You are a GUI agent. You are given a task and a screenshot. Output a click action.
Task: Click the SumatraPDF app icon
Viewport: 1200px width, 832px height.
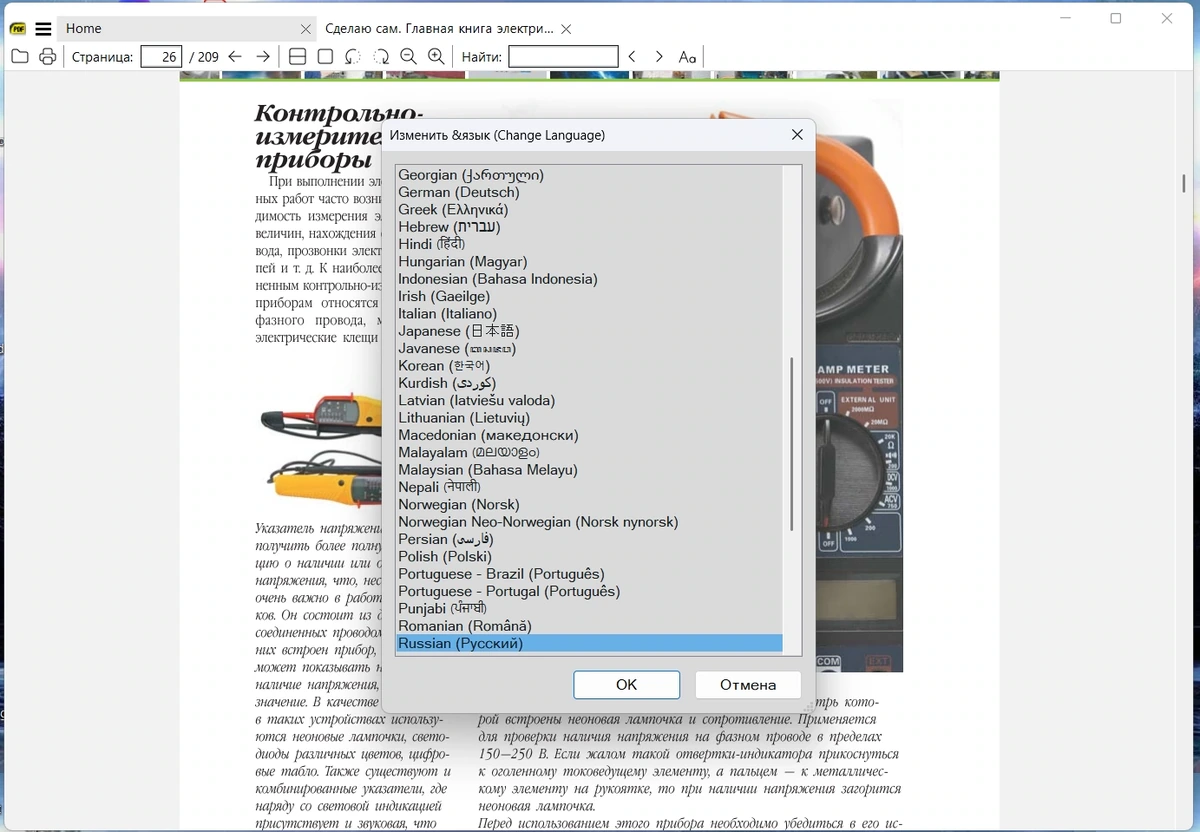pyautogui.click(x=18, y=29)
